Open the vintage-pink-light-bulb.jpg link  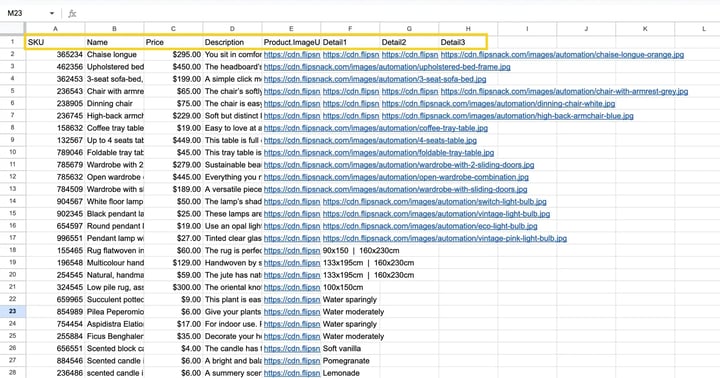444,238
